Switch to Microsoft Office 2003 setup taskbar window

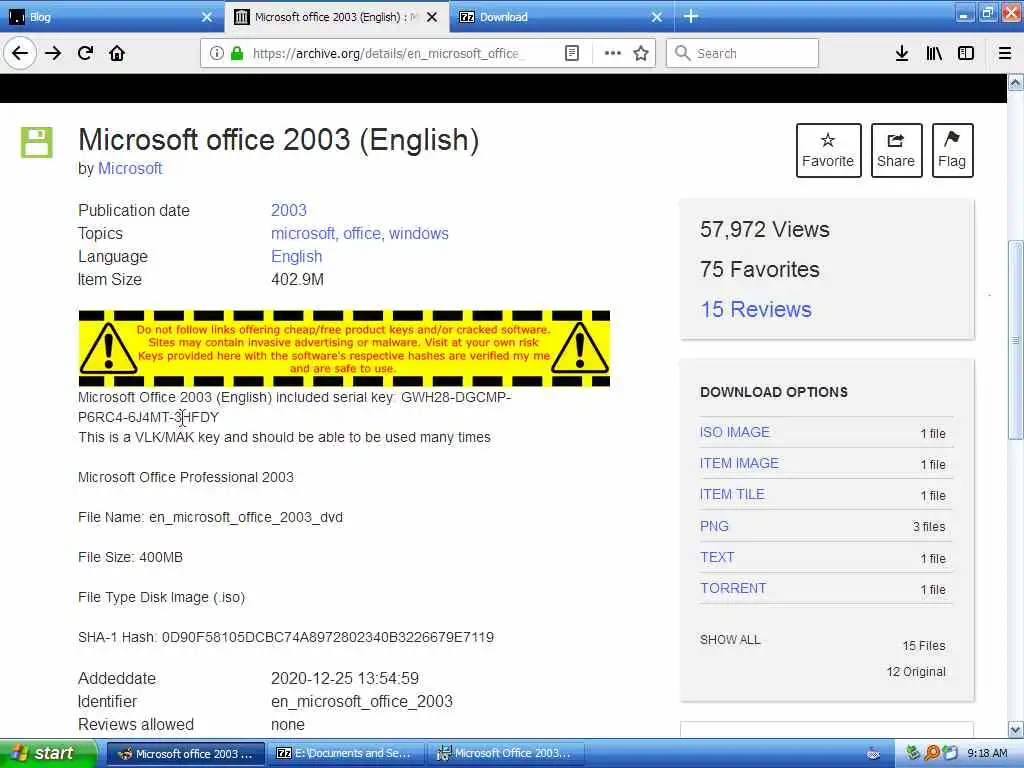(504, 754)
